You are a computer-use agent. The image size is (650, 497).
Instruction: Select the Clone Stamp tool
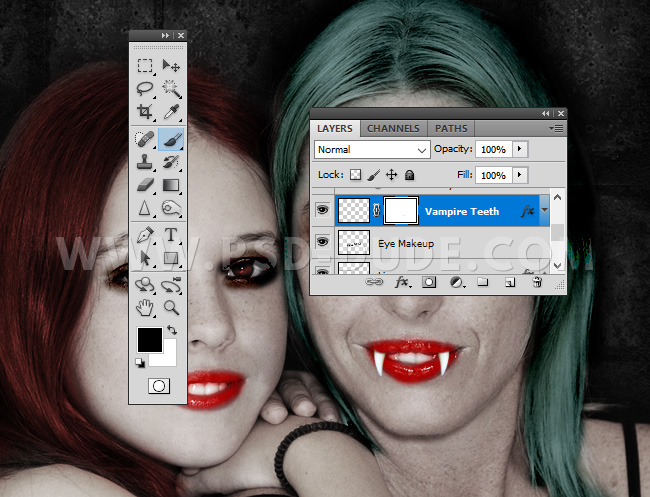click(x=145, y=162)
